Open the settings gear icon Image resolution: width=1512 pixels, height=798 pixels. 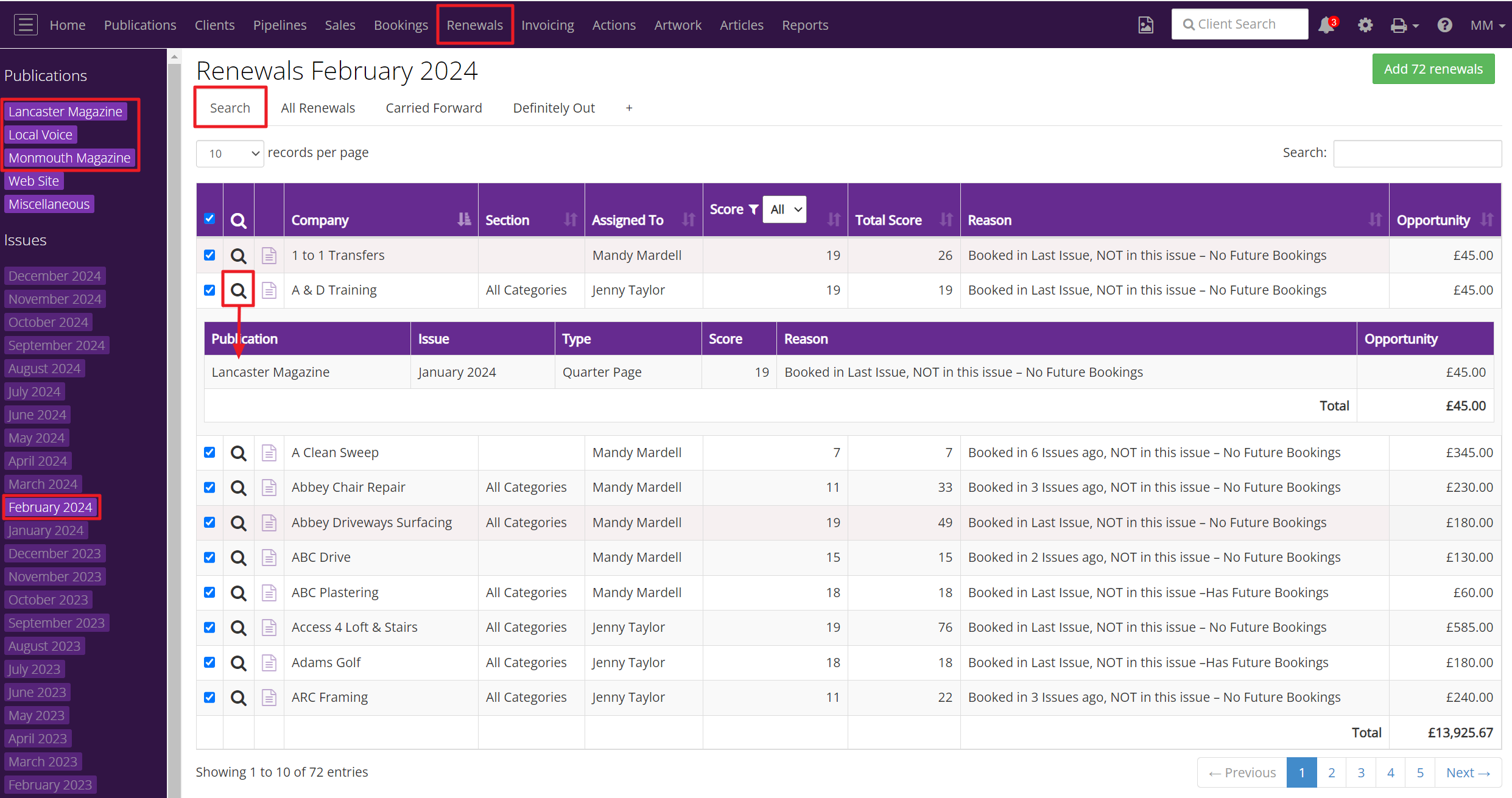[1365, 25]
